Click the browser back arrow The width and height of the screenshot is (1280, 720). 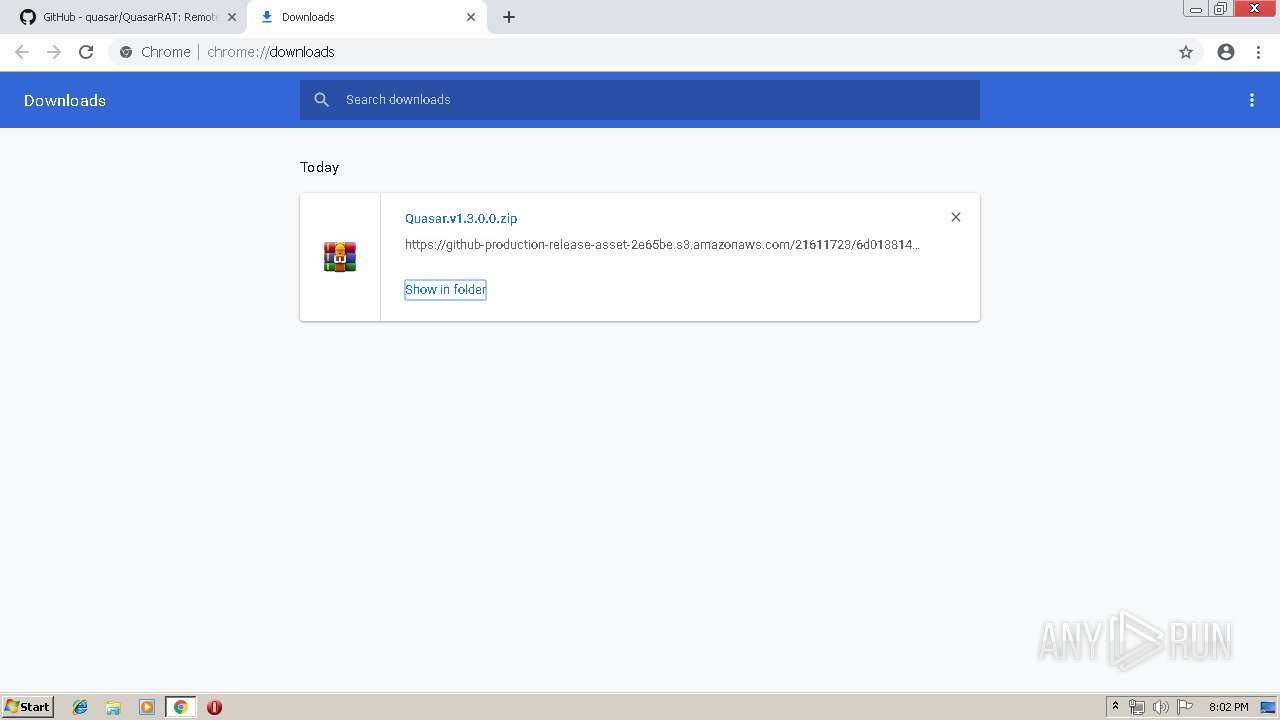(22, 52)
